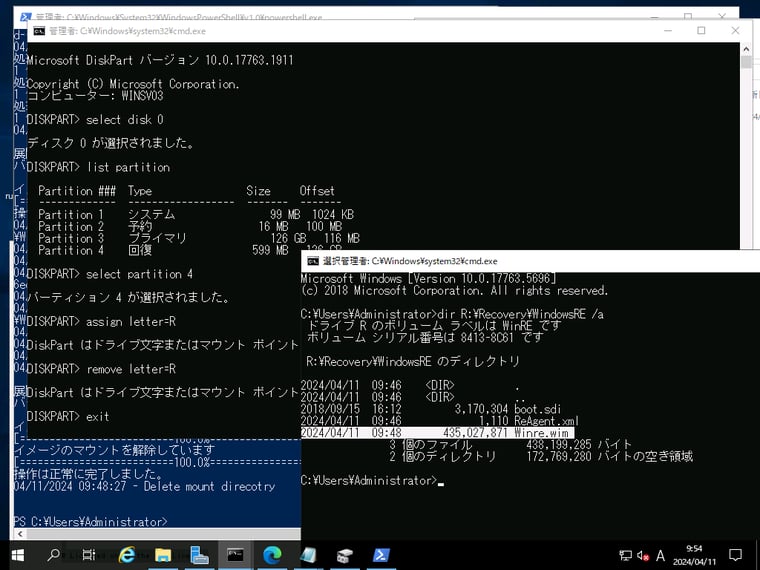Click 'Partition 4' row in list

(x=163, y=250)
